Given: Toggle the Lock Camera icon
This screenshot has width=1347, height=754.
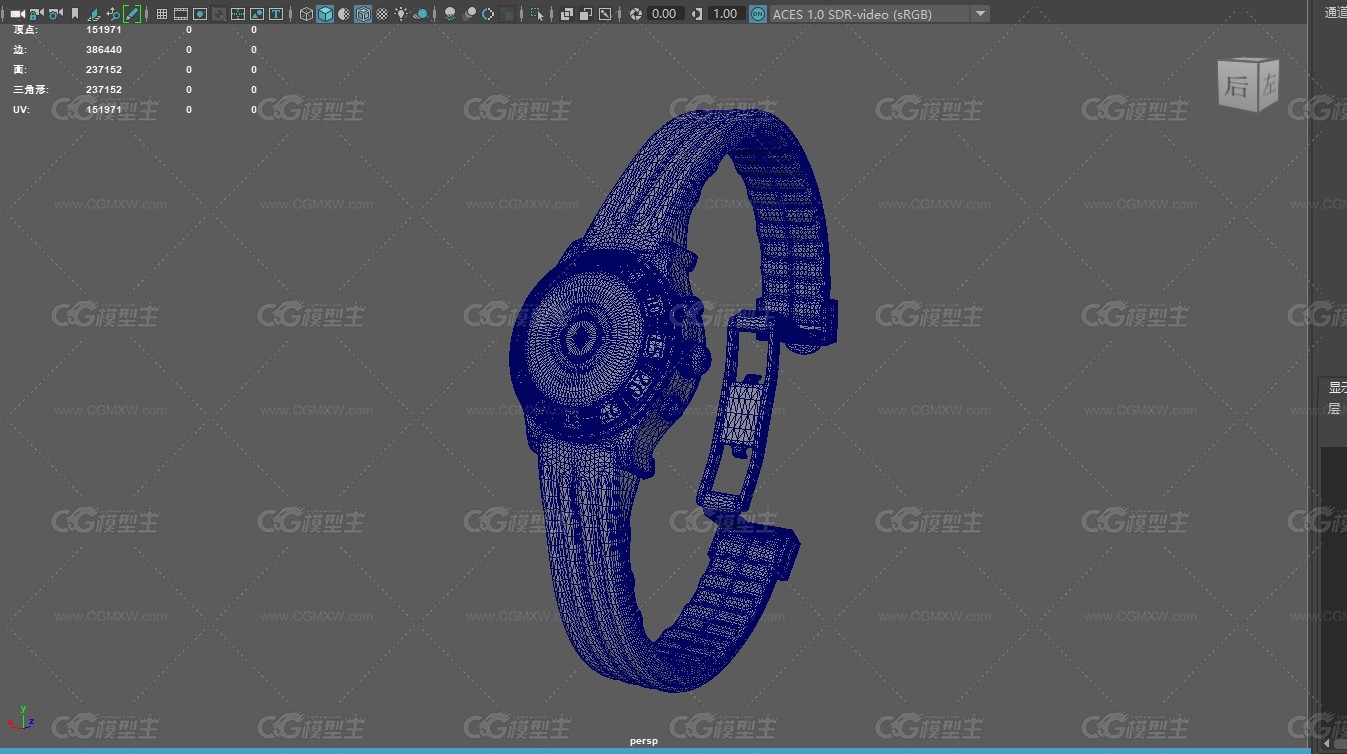Looking at the screenshot, I should (36, 14).
